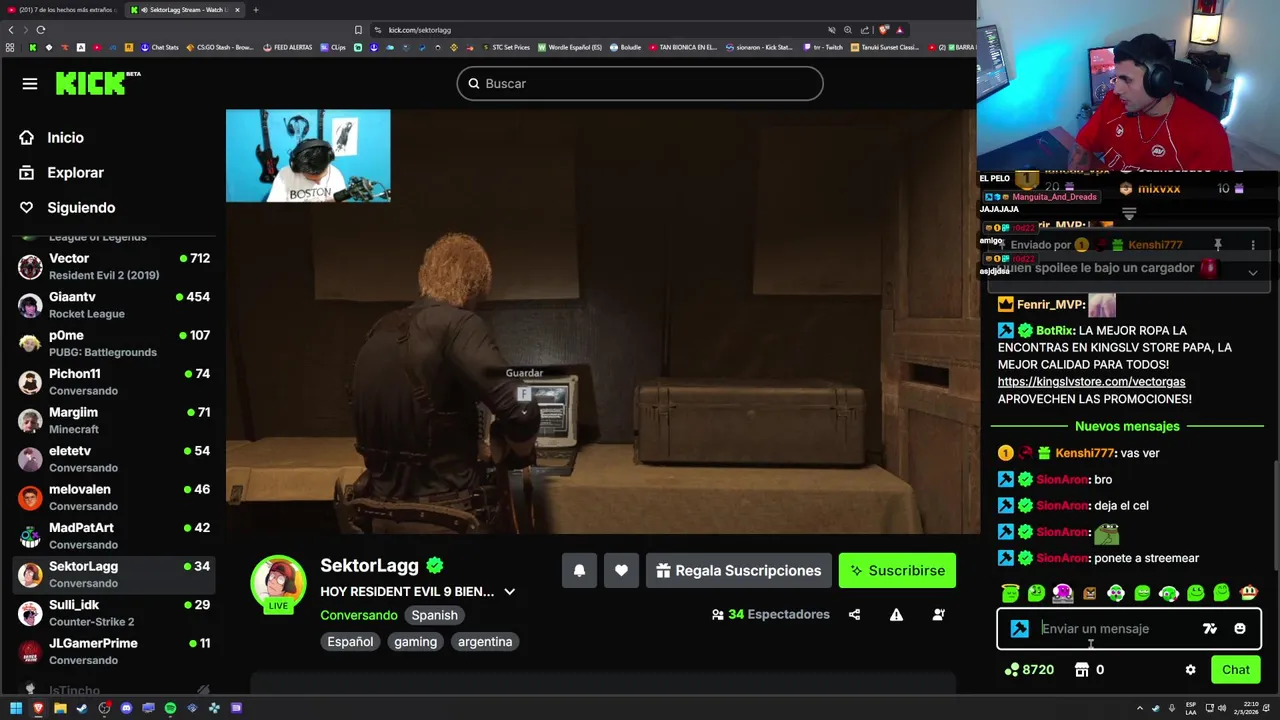Viewport: 1280px width, 720px height.
Task: Open p0me channel in sidebar
Action: click(113, 343)
